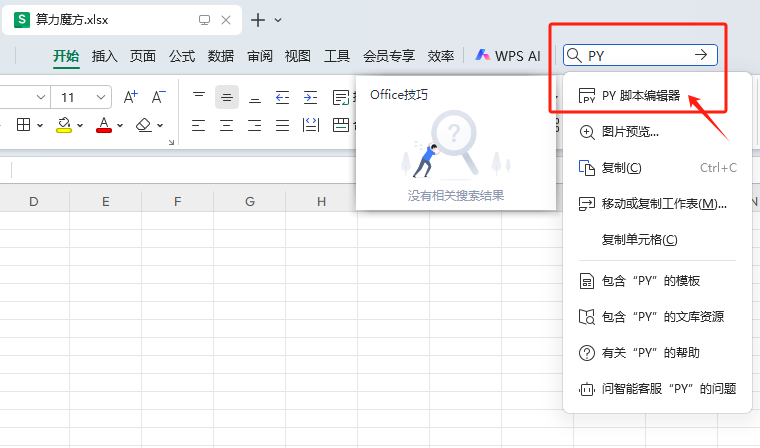Click the PY search input box
Screen dimensions: 760x448
tap(635, 56)
